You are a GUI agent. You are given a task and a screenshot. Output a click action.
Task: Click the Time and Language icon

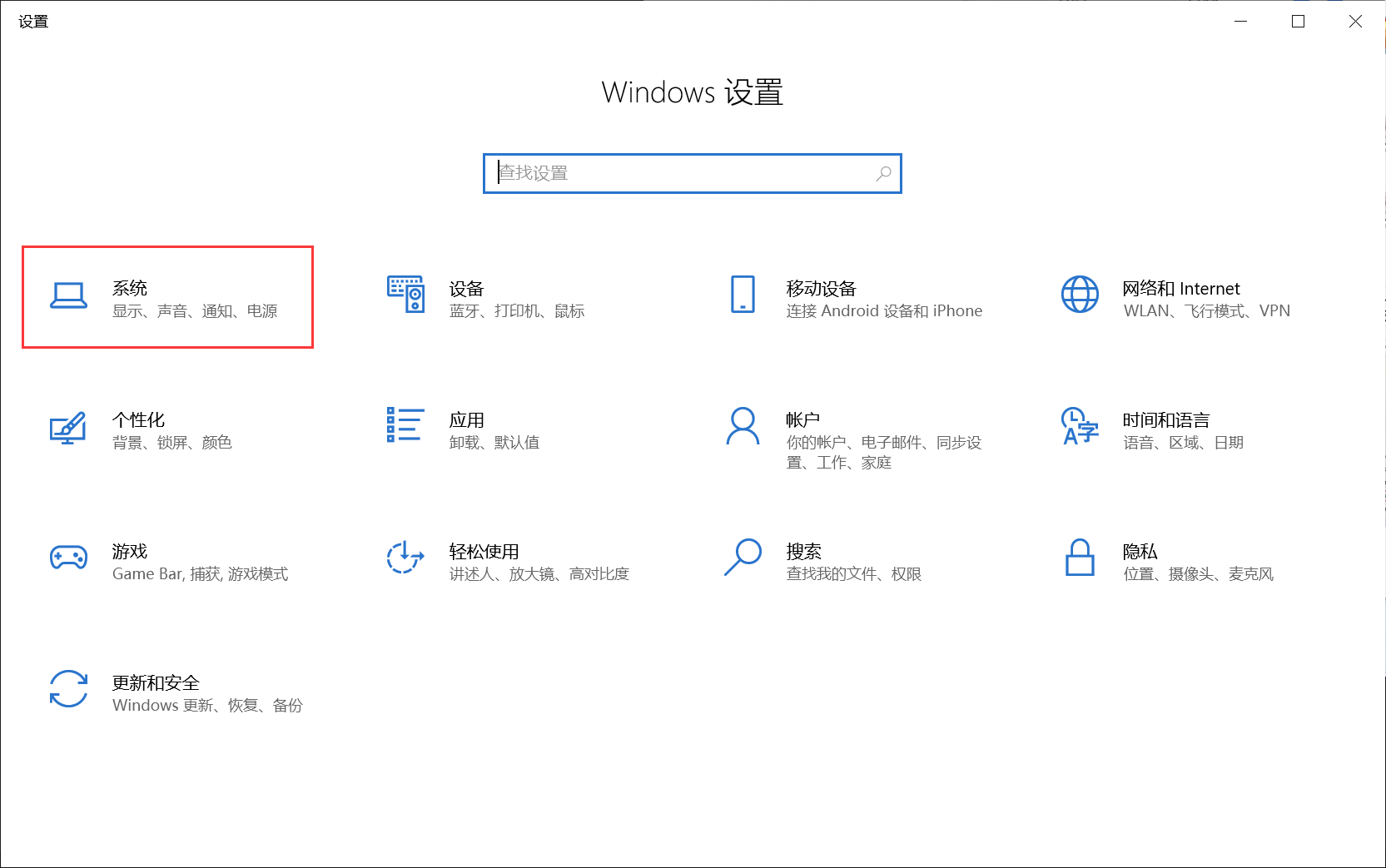coord(1080,425)
